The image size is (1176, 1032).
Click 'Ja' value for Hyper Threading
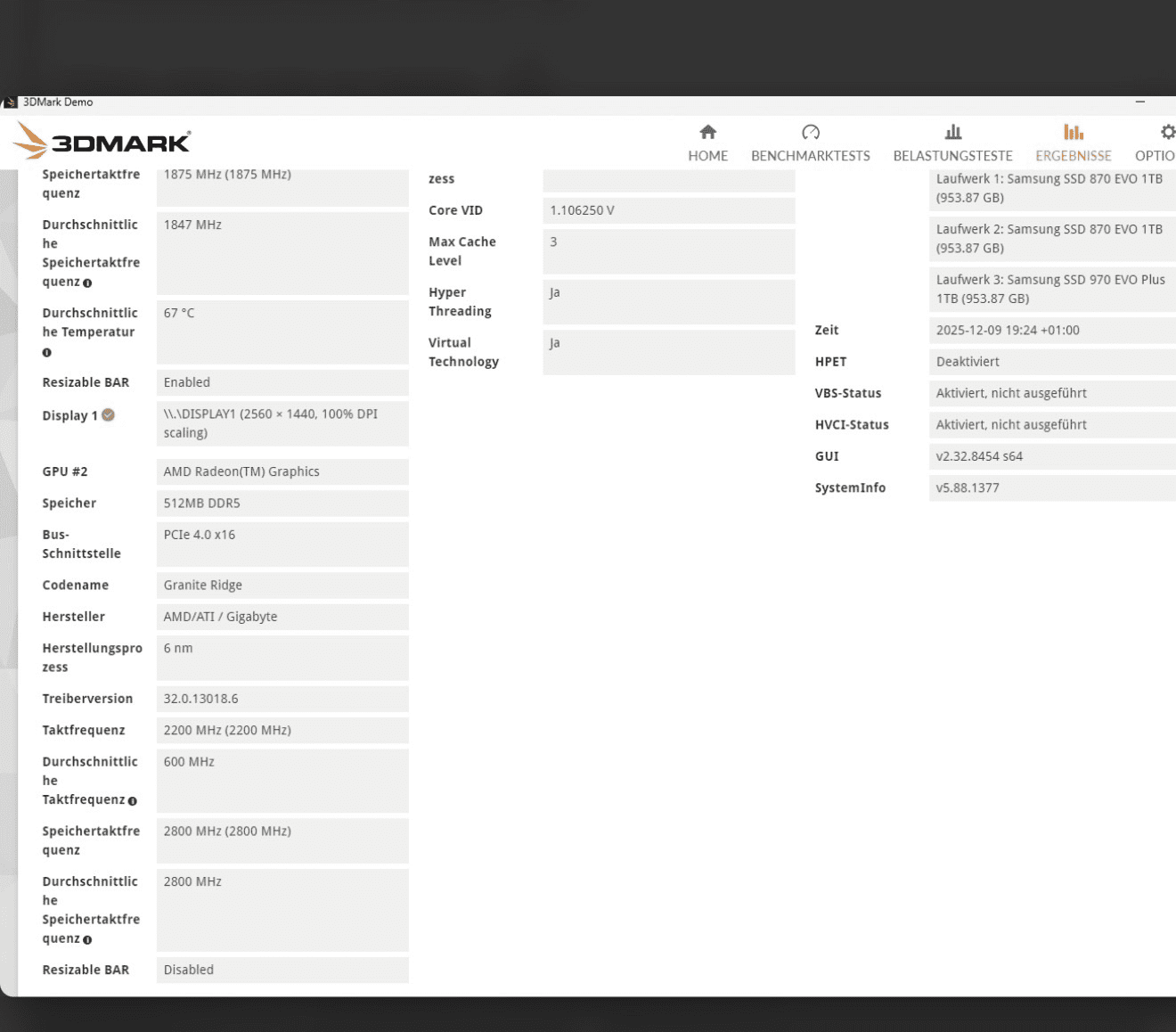tap(669, 302)
